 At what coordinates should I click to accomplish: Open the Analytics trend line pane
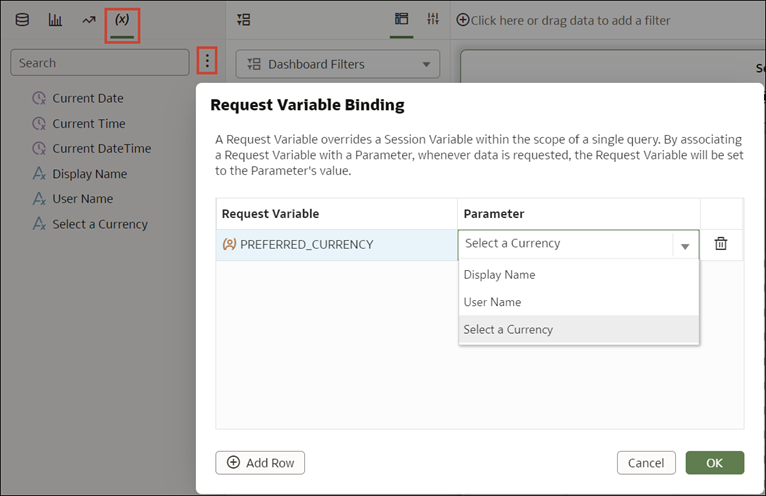[x=89, y=20]
